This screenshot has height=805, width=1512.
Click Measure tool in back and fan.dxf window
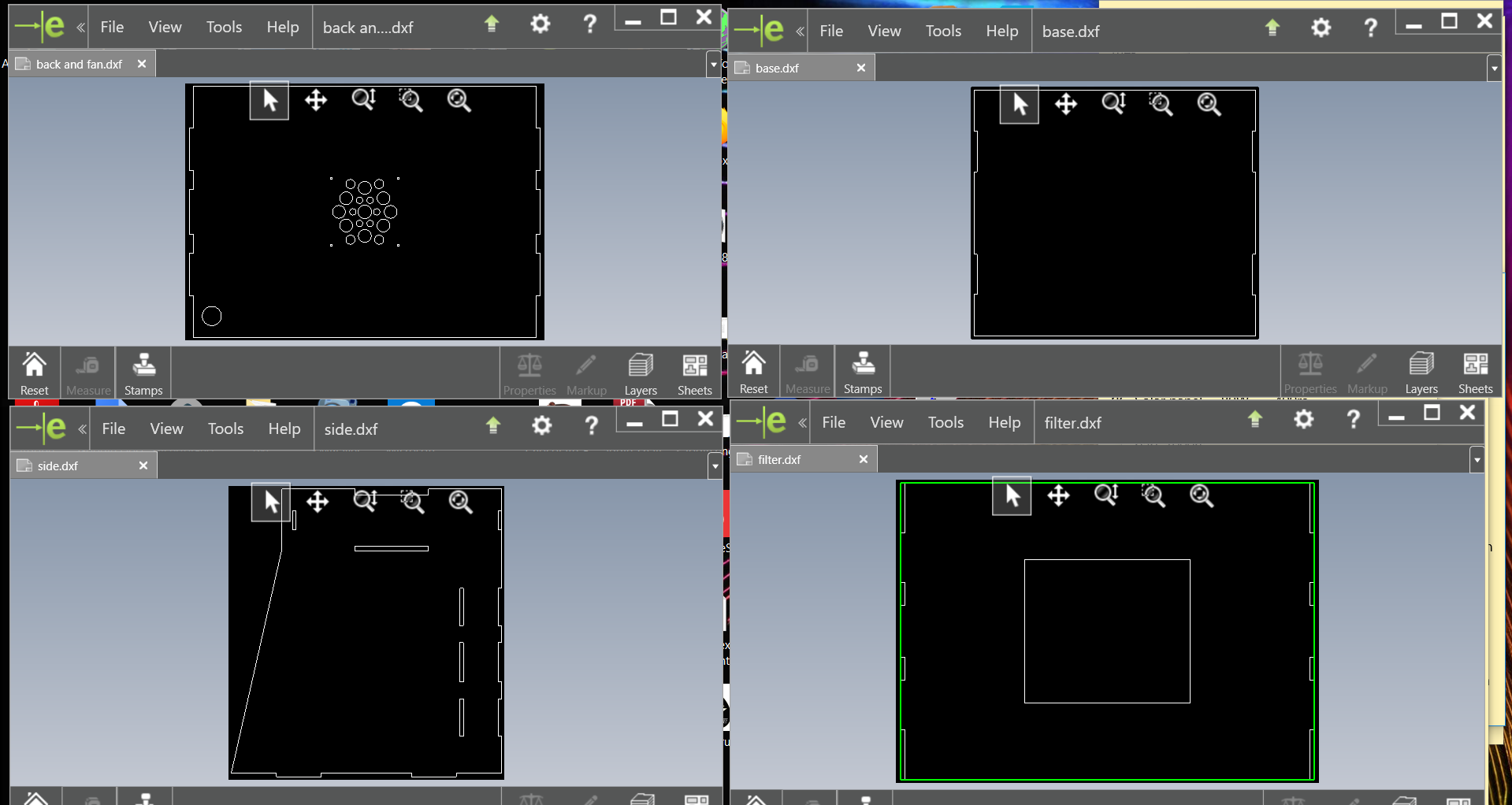coord(88,373)
